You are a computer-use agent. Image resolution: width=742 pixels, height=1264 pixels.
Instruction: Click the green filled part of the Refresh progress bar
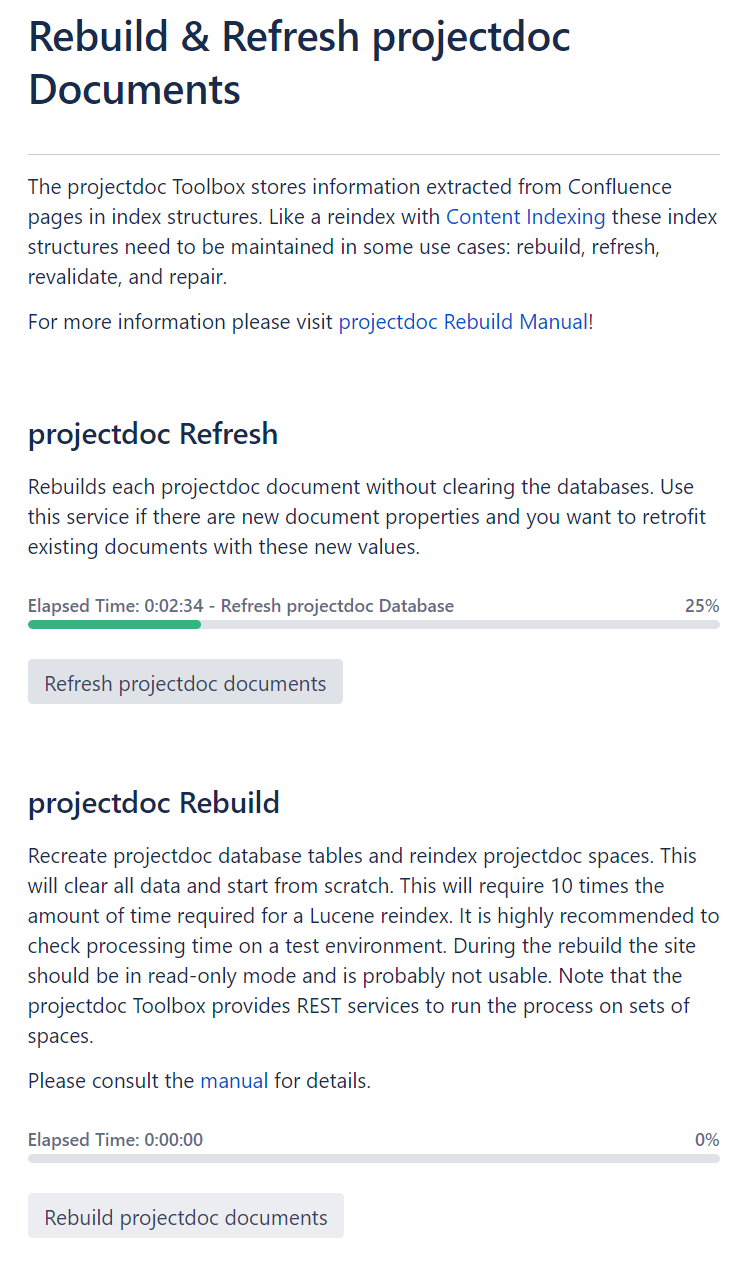pos(114,625)
